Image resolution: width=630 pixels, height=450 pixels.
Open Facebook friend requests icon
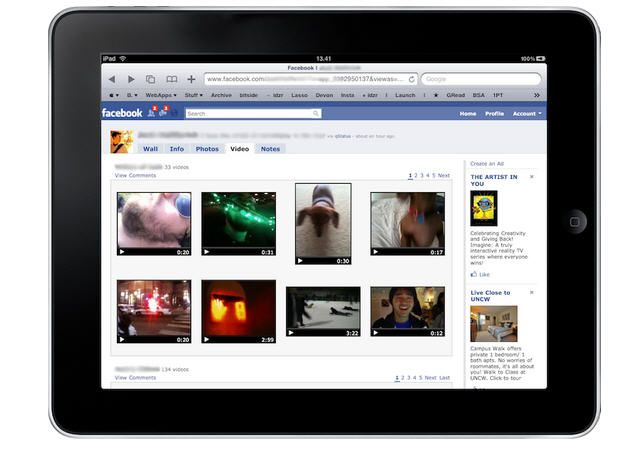point(152,113)
